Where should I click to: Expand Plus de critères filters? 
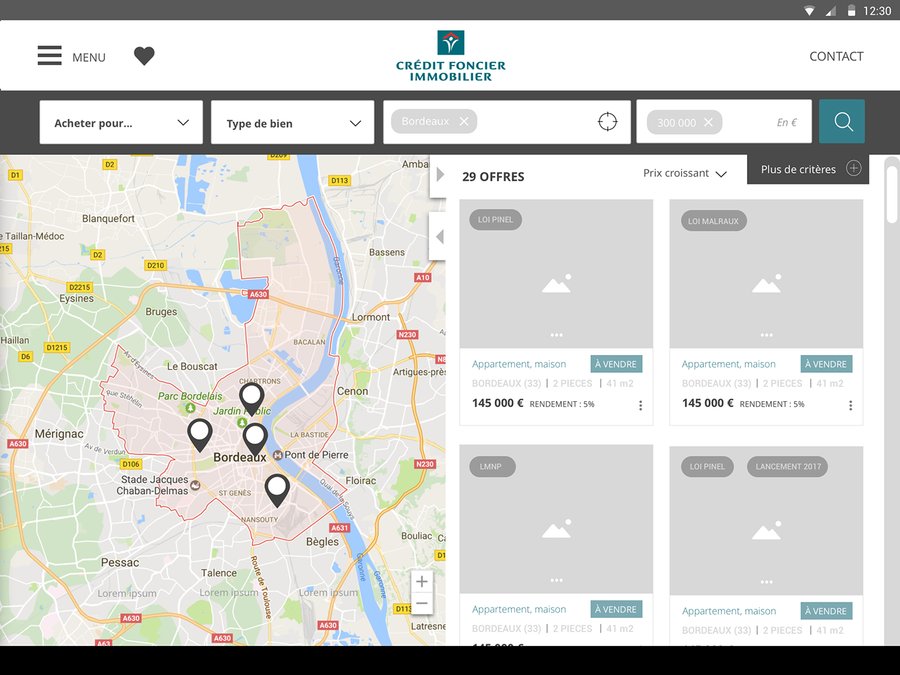click(x=809, y=169)
